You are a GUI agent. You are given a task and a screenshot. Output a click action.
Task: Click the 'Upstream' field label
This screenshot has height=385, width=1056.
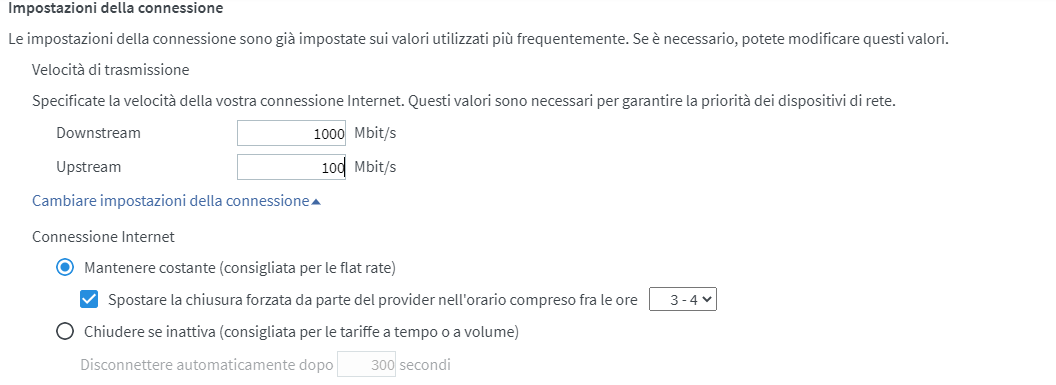89,167
